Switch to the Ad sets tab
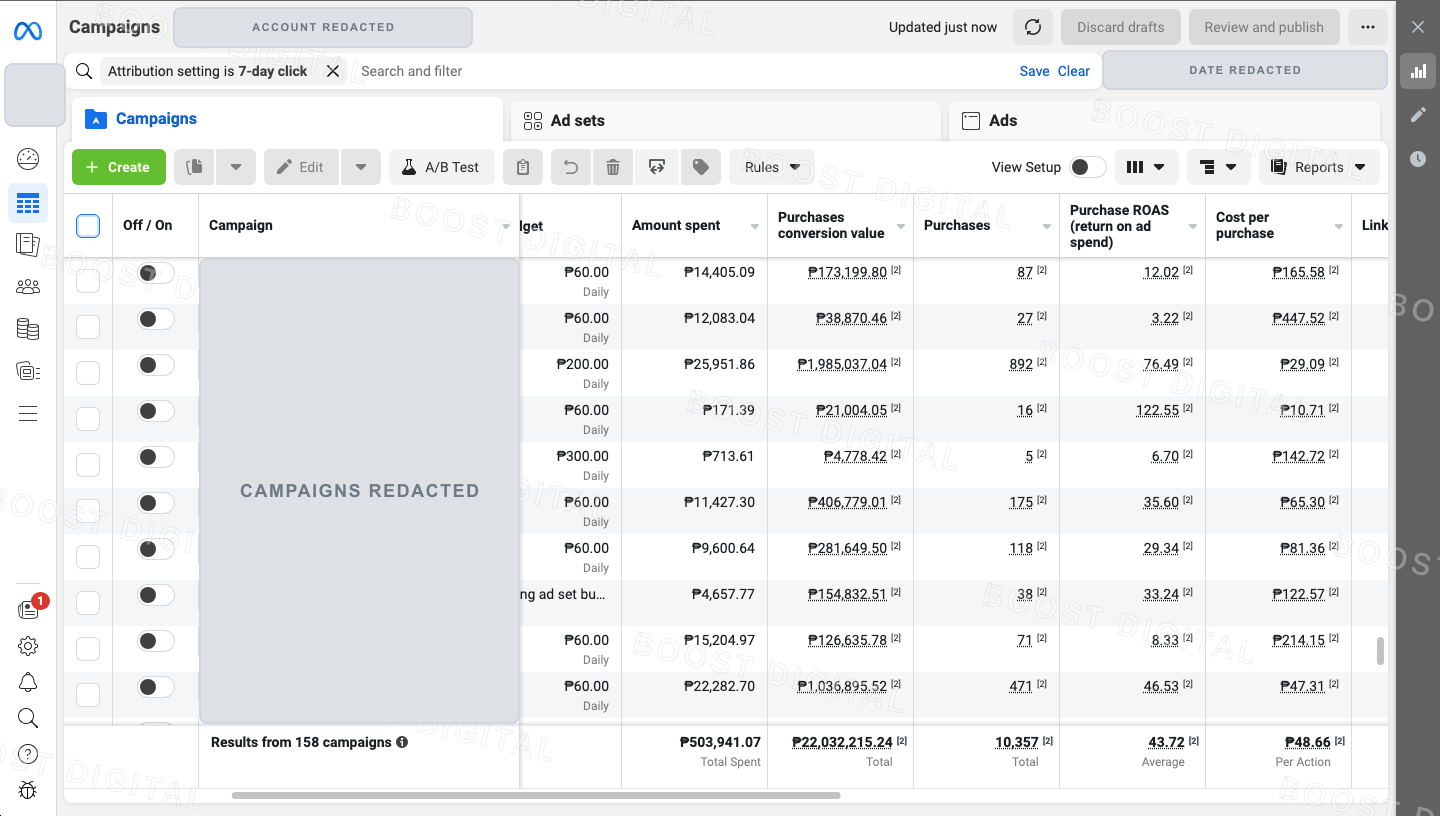 point(725,120)
